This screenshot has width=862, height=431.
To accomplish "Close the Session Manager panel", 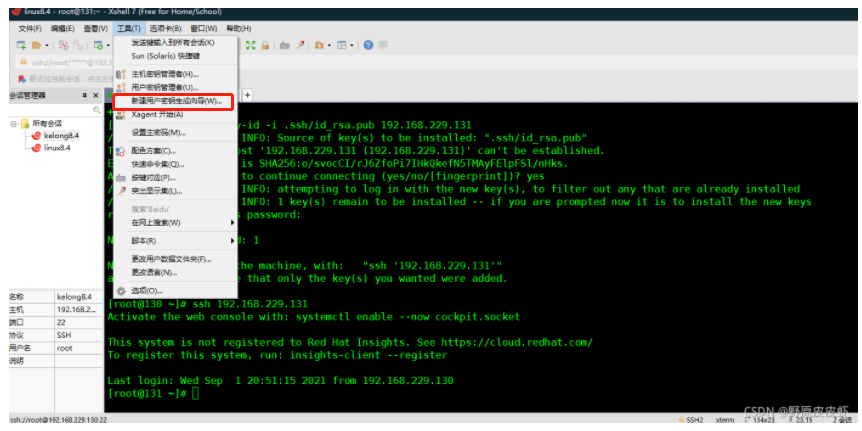I will coord(96,95).
